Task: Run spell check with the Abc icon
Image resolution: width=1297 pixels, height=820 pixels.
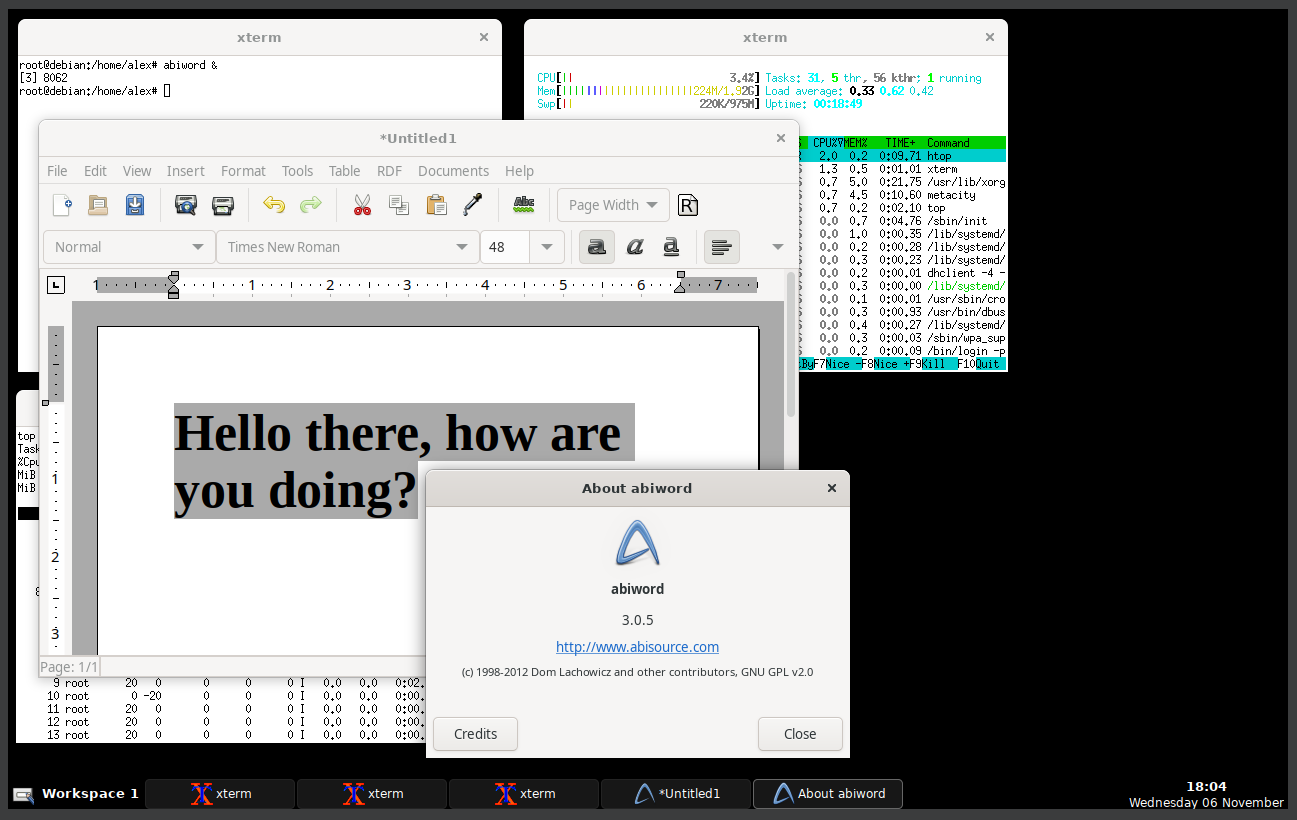Action: pos(524,205)
